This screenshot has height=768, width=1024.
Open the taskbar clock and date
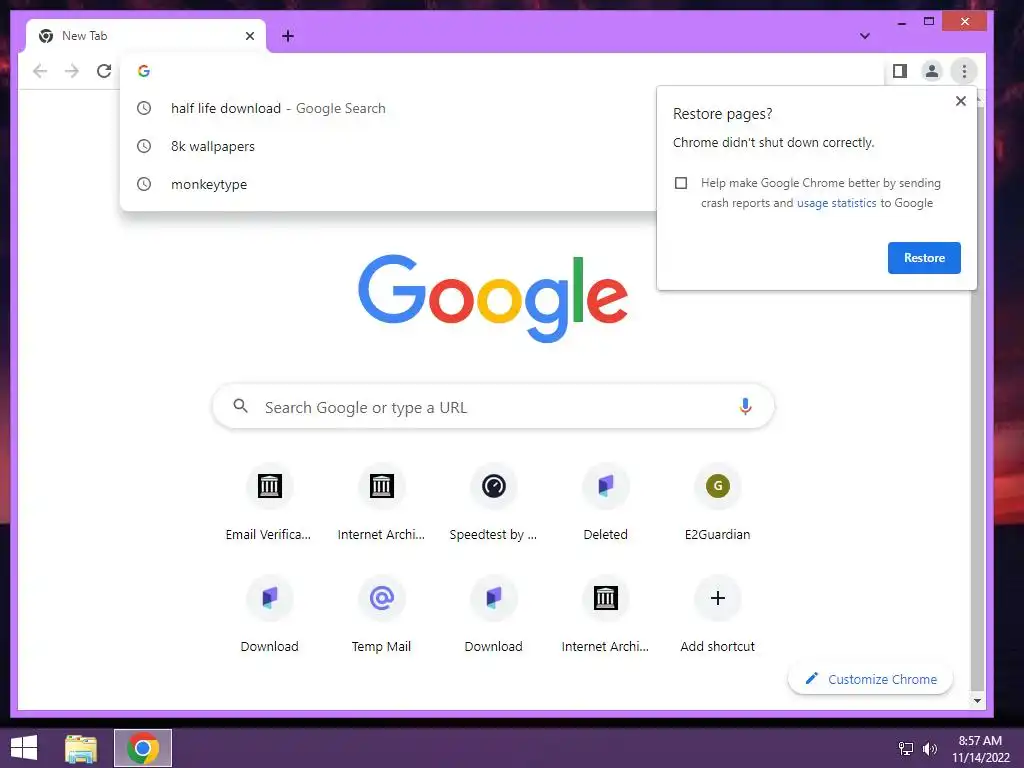[980, 749]
